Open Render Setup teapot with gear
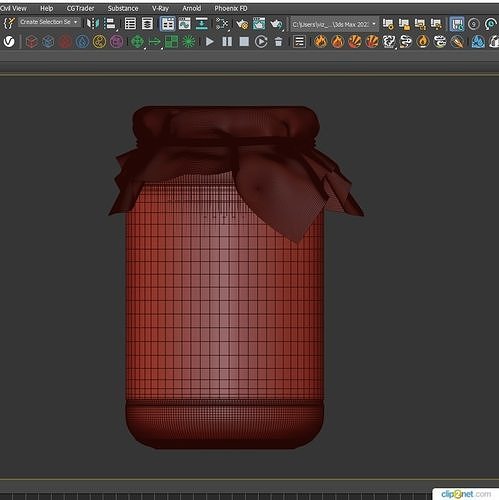 tap(242, 24)
